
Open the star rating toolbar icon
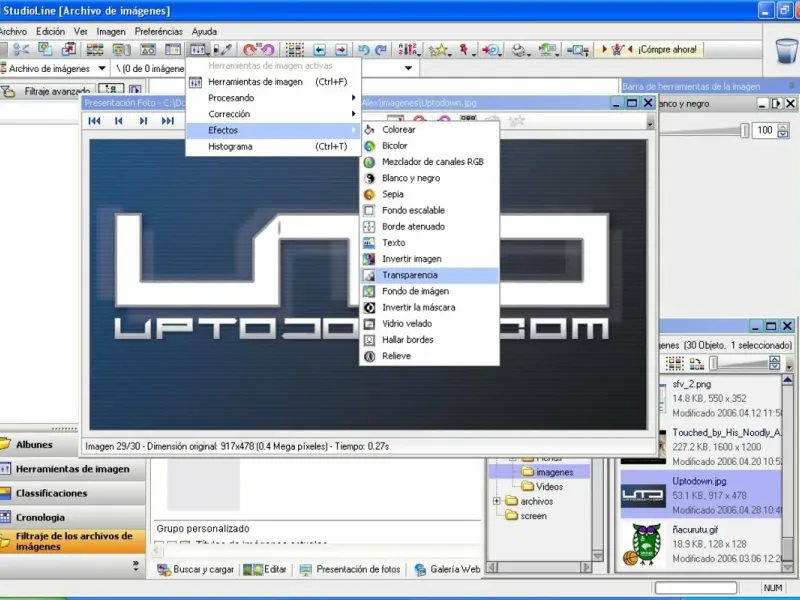[439, 49]
